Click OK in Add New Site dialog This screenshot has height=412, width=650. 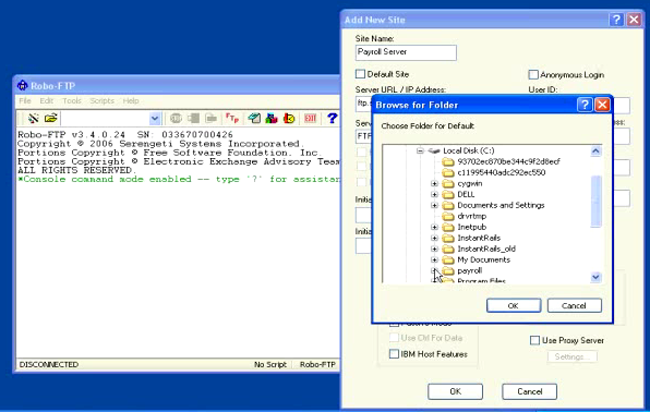tap(455, 391)
